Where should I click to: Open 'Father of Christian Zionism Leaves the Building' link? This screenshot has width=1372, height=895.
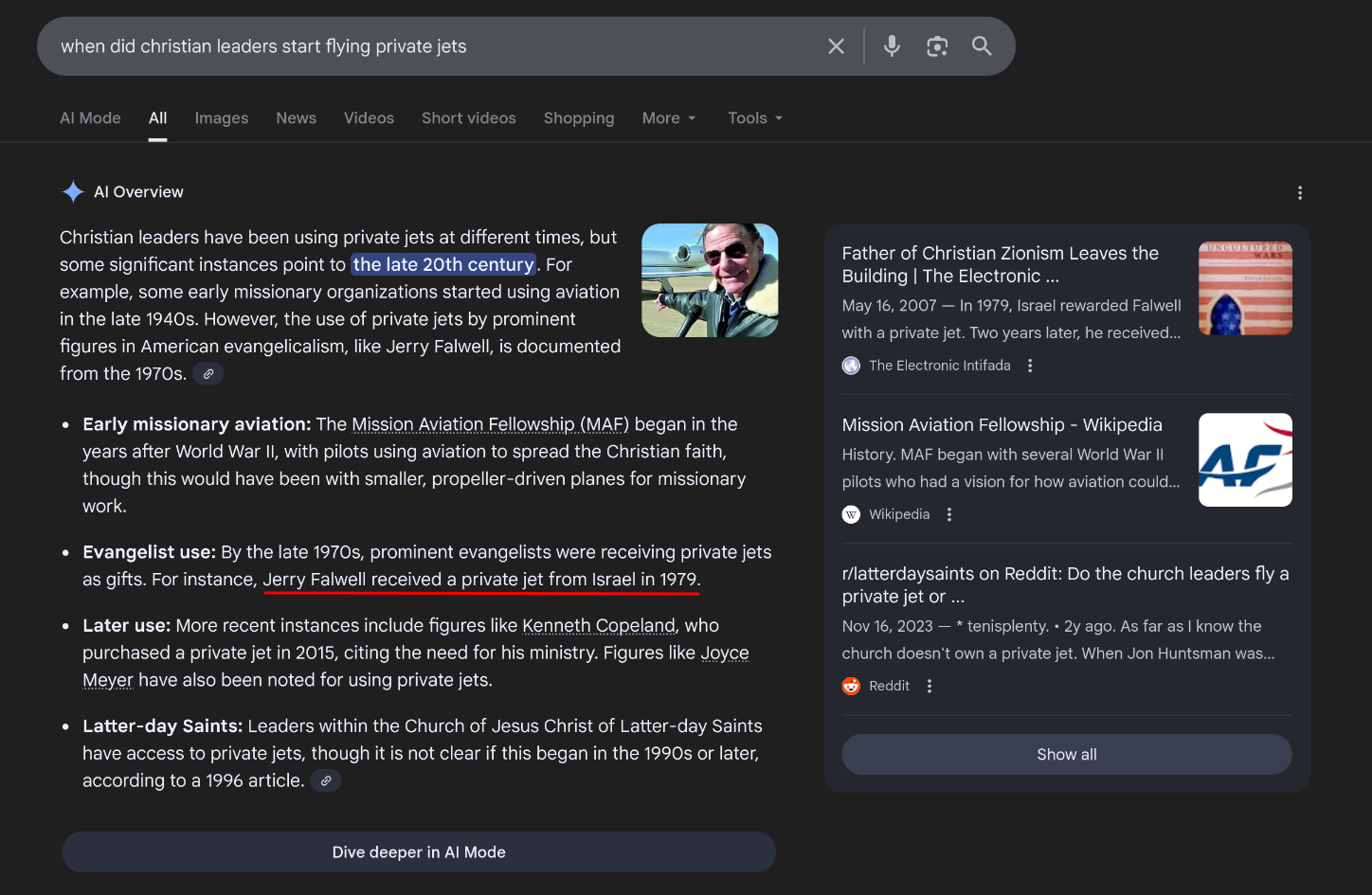1001,265
